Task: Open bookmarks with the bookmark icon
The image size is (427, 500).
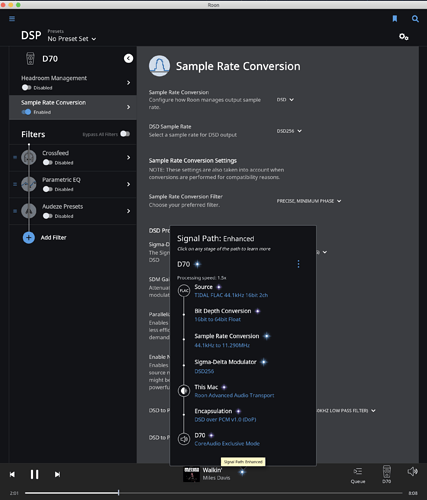Action: [x=395, y=19]
